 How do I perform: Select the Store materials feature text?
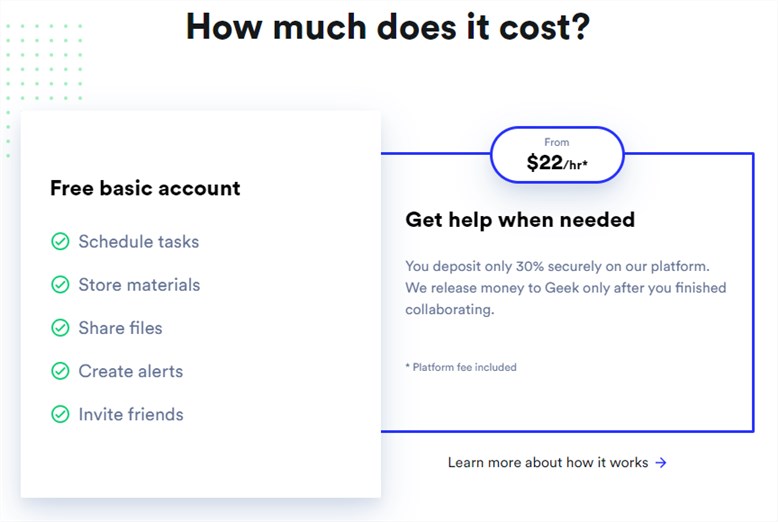click(139, 285)
